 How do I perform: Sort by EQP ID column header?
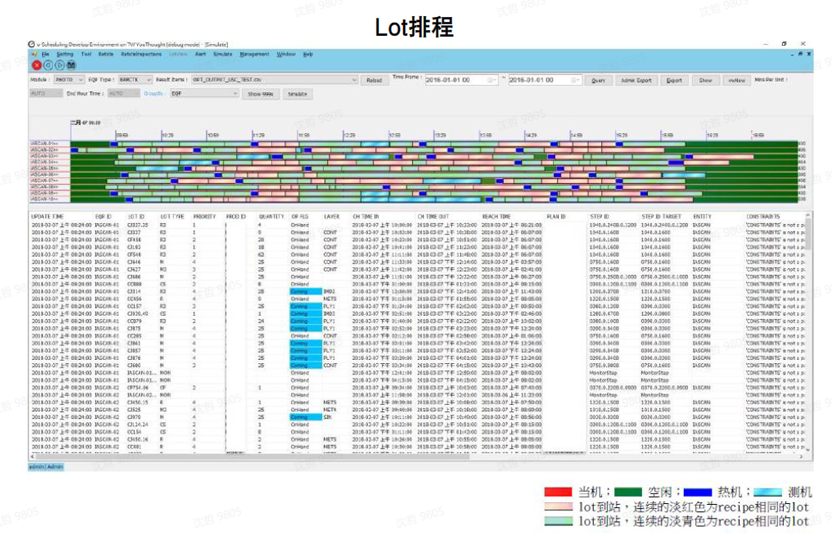click(x=103, y=217)
